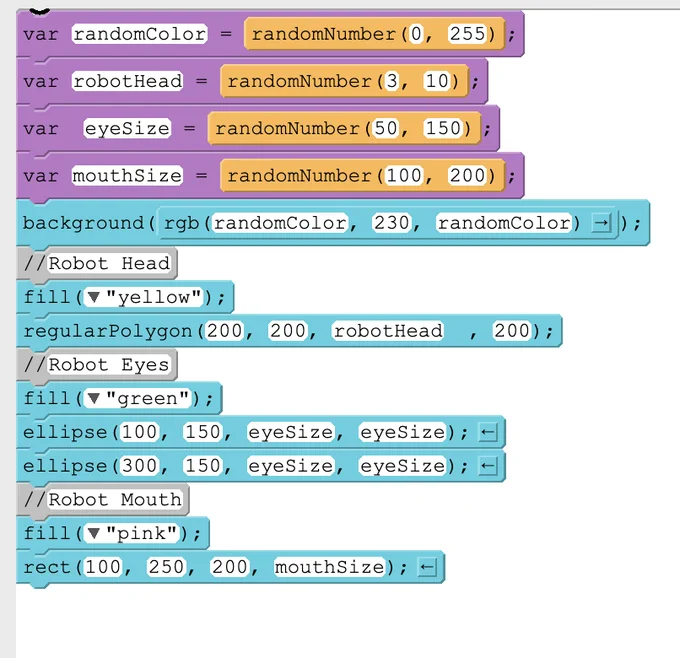The image size is (680, 658).
Task: Click the 250 y-value in rect block
Action: pyautogui.click(x=167, y=567)
